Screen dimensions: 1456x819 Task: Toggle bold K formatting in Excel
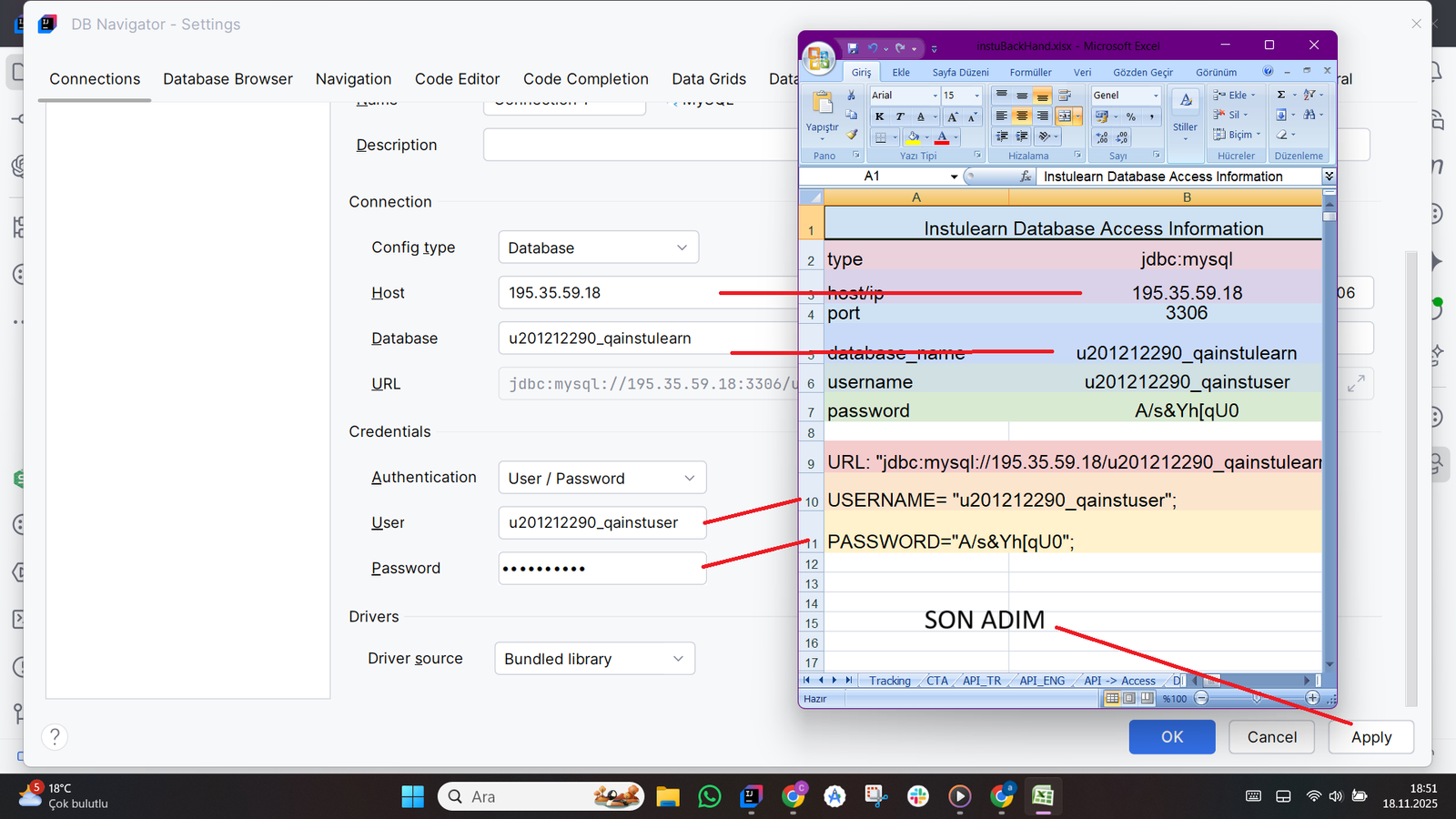click(879, 116)
